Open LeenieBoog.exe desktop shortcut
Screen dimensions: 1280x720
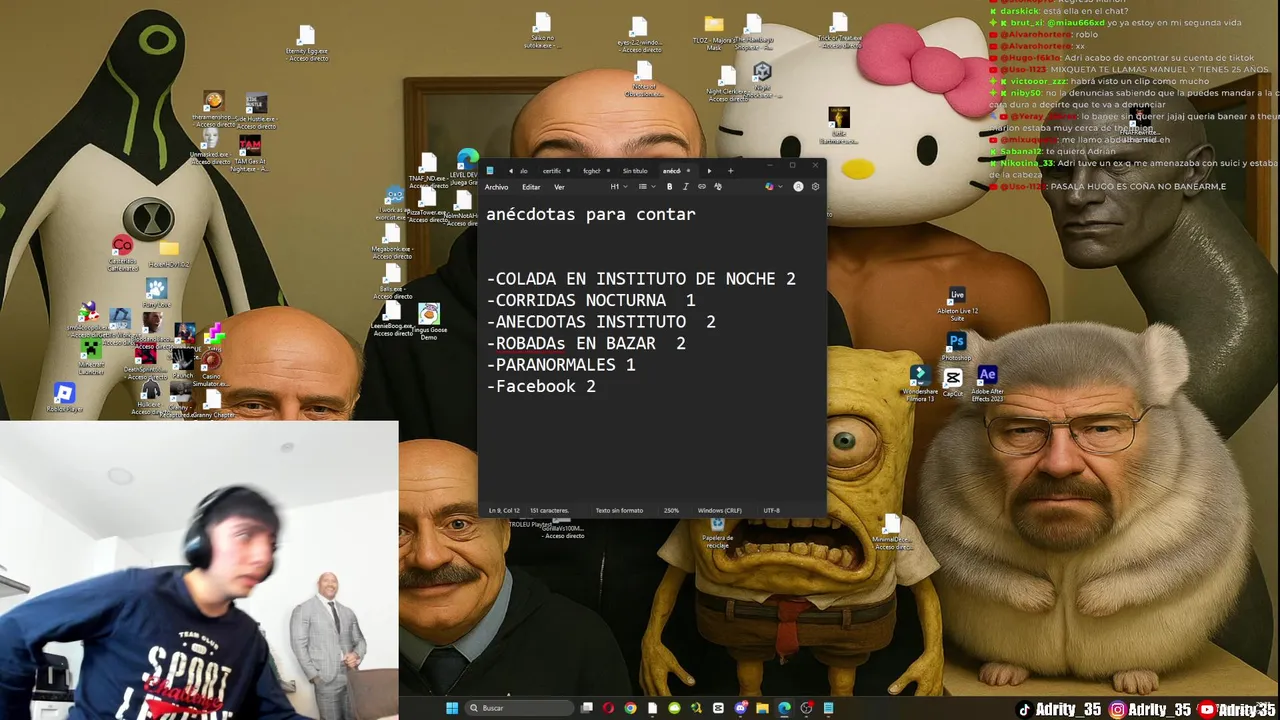click(x=392, y=319)
